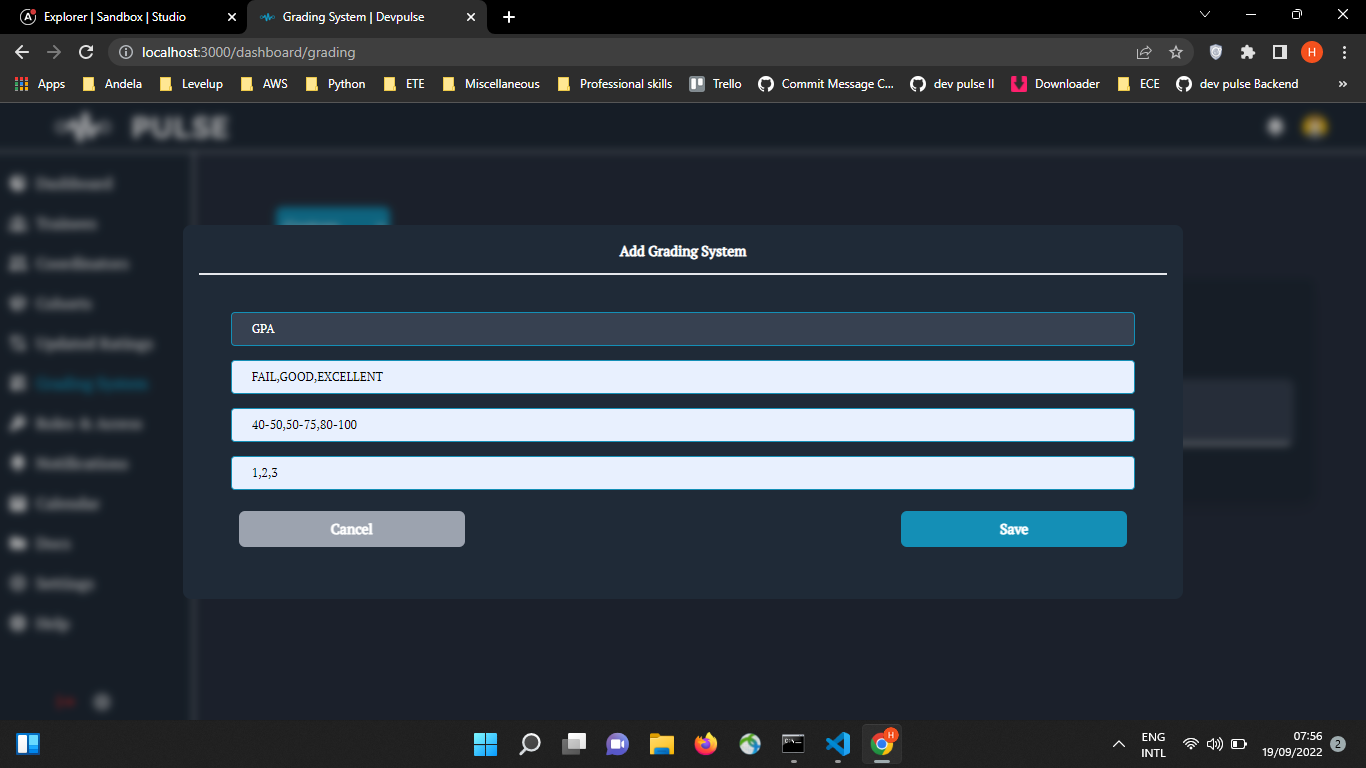
Task: Open the yellow user avatar menu
Action: 1315,127
